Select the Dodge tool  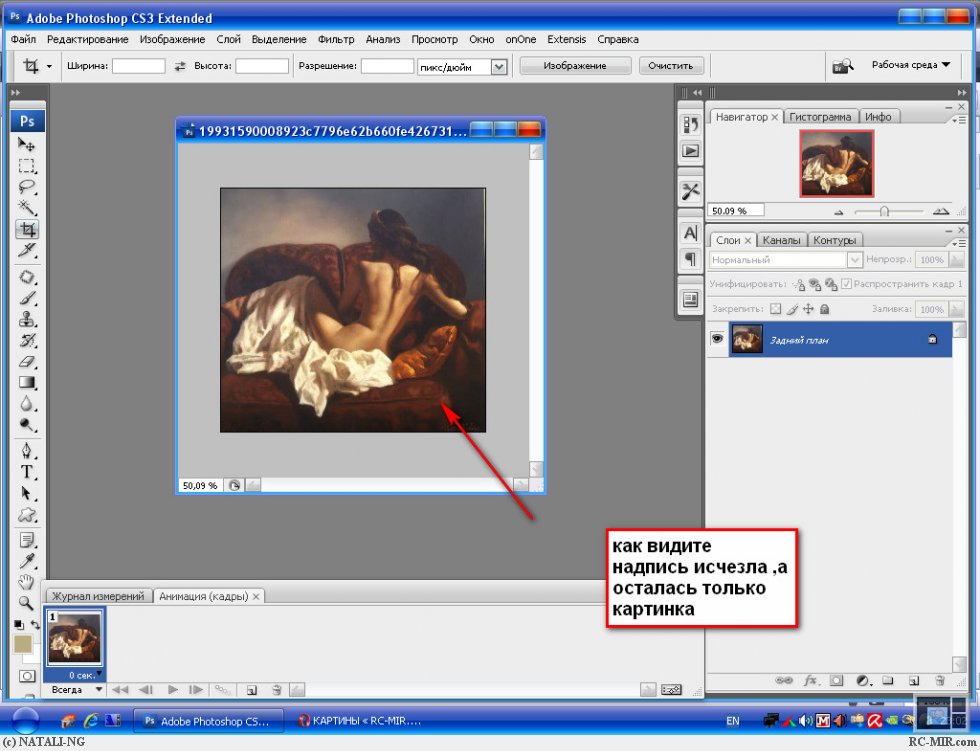pos(26,425)
